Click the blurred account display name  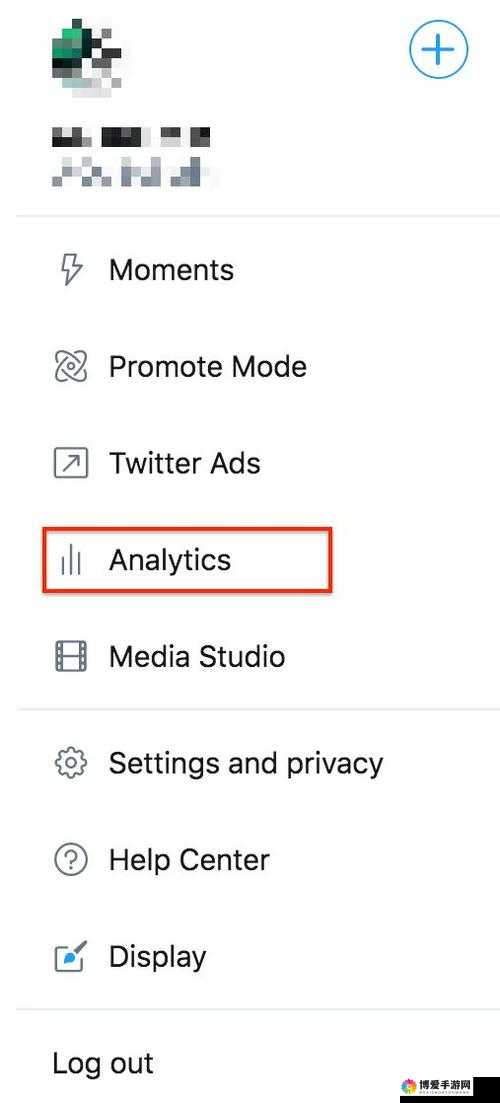131,136
